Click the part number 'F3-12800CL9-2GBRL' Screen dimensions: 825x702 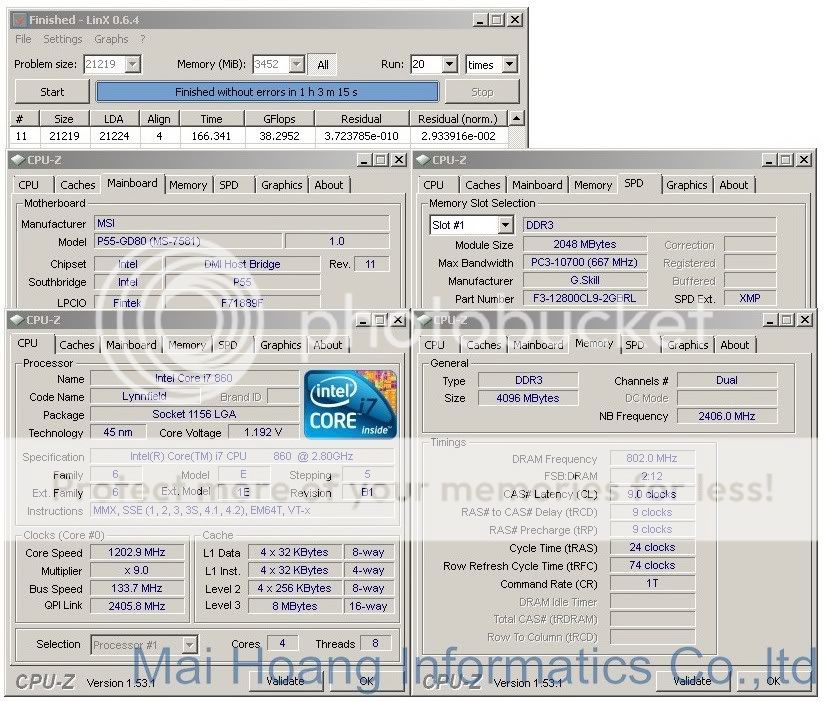click(585, 298)
